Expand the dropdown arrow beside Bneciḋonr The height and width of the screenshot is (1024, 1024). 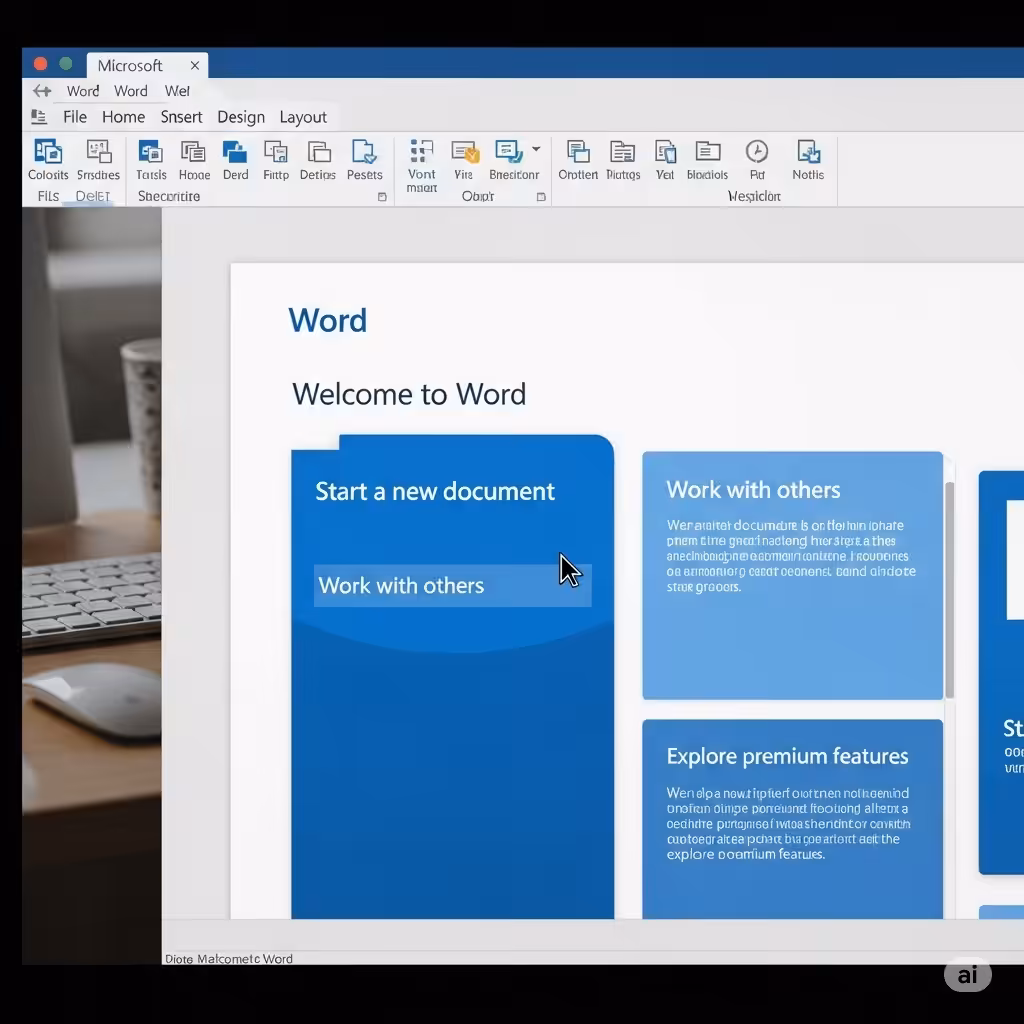(536, 149)
